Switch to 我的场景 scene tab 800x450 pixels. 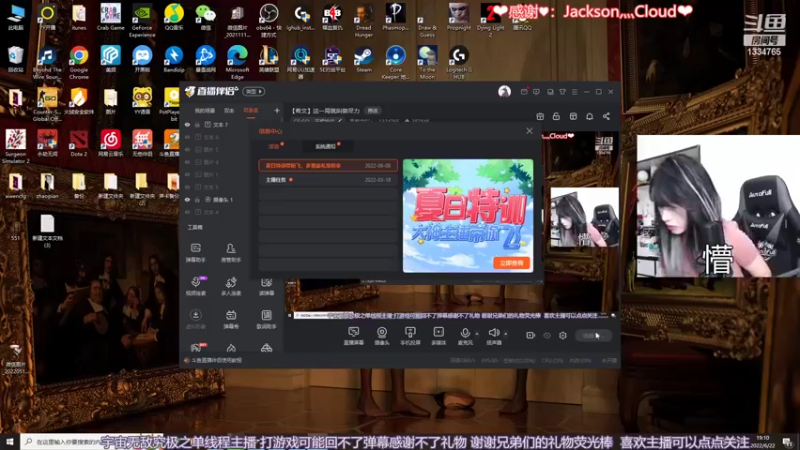[205, 111]
